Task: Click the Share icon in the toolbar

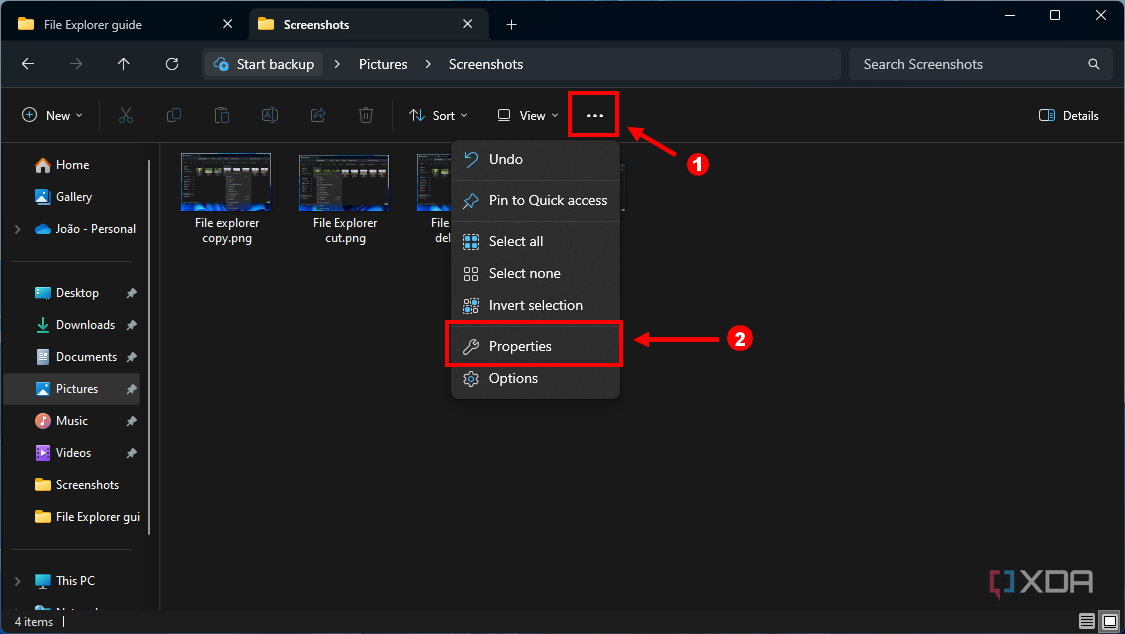Action: point(318,115)
